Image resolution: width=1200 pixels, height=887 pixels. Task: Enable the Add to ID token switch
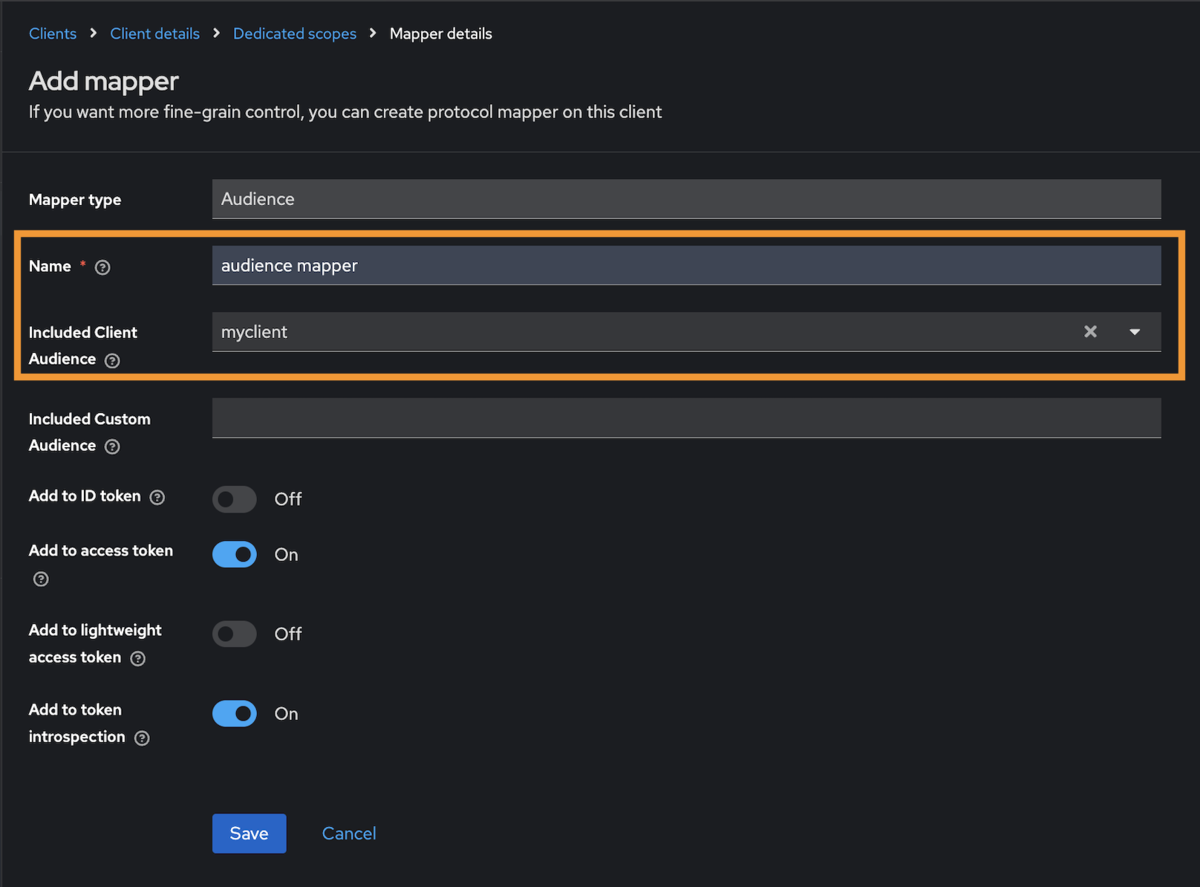(235, 499)
